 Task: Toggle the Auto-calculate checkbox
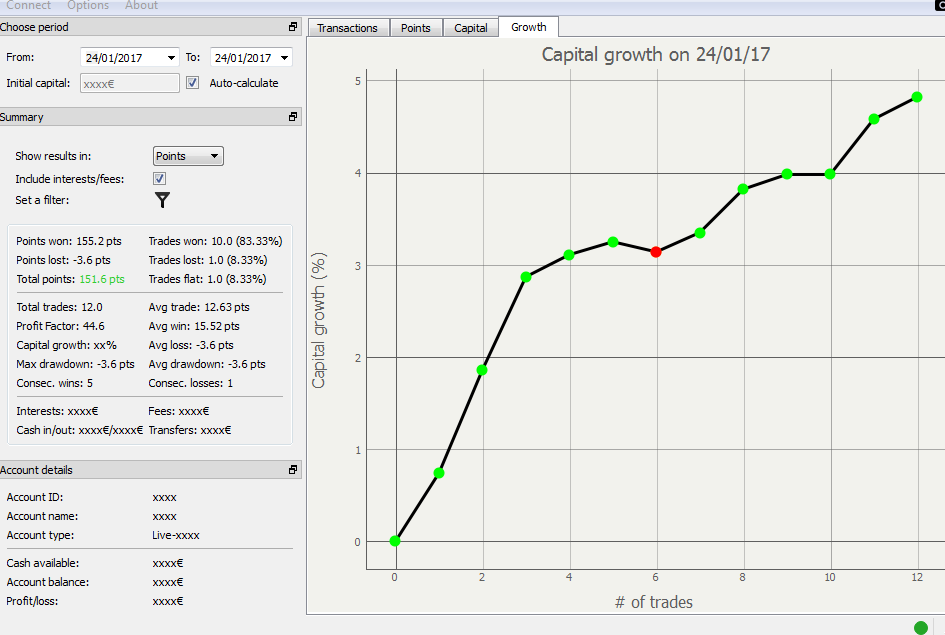pos(192,83)
